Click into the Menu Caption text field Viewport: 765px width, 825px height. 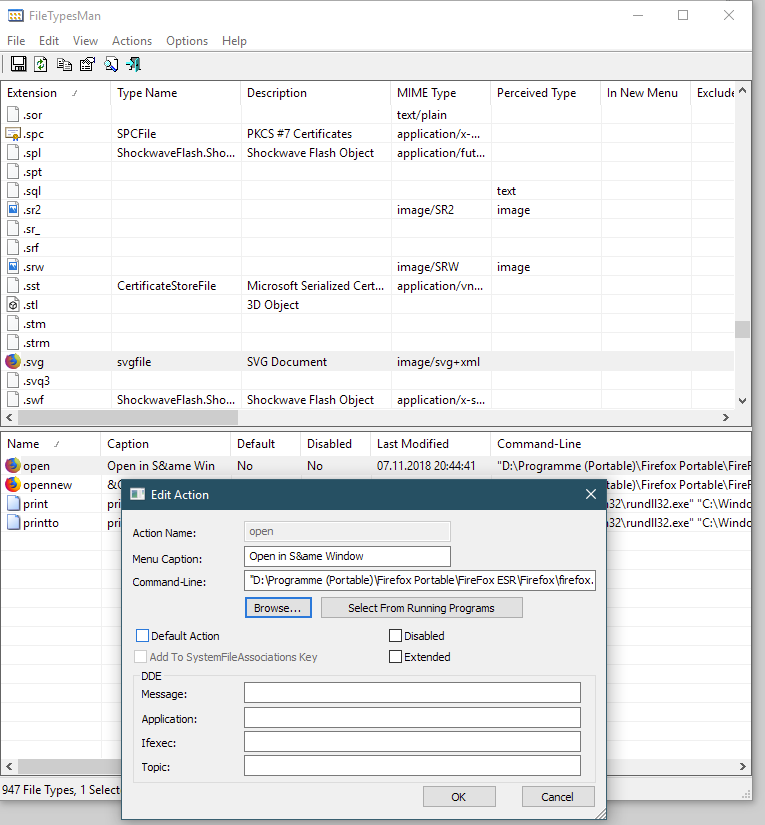[x=347, y=556]
